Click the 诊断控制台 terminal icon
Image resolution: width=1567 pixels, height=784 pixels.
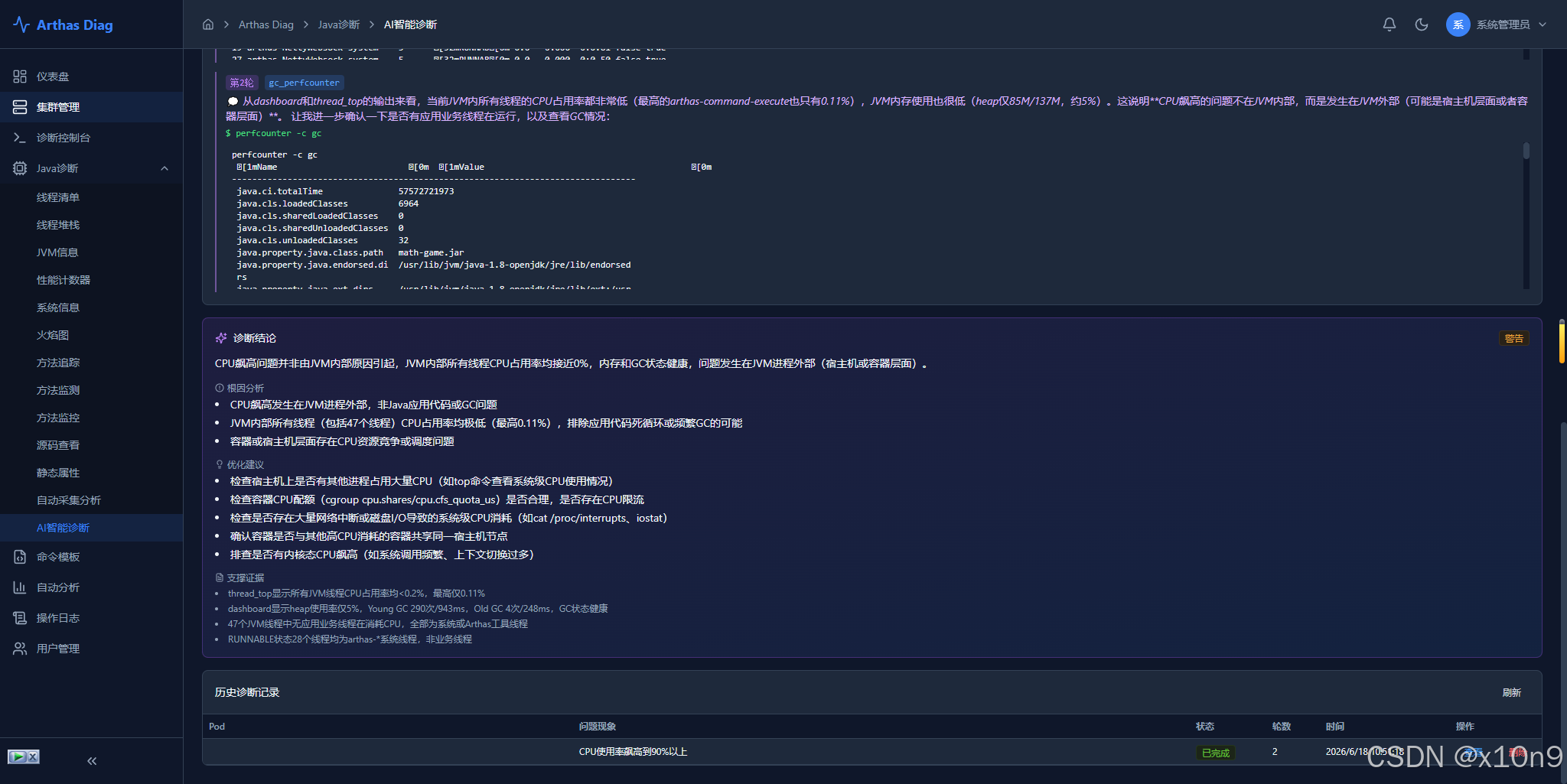pyautogui.click(x=20, y=138)
